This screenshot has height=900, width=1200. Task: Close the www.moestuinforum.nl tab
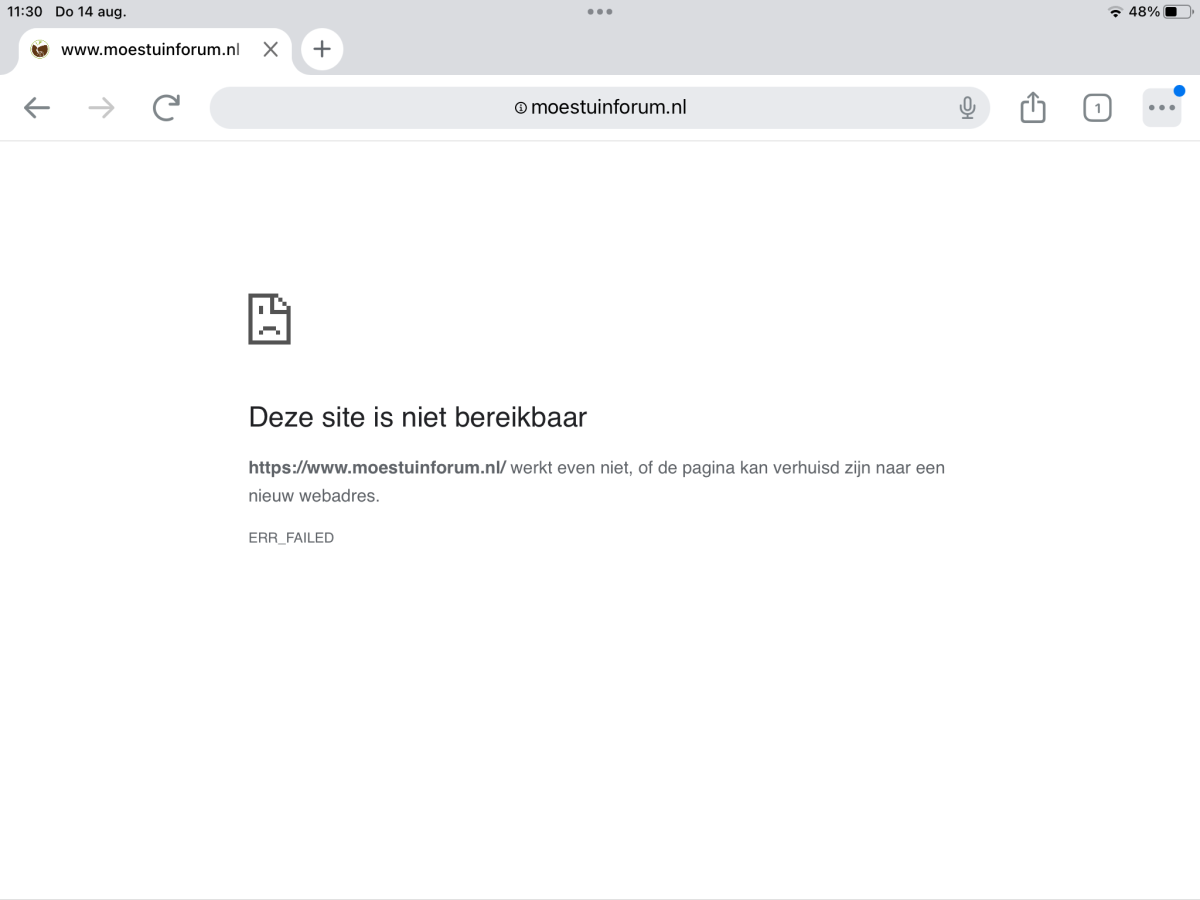pyautogui.click(x=270, y=49)
